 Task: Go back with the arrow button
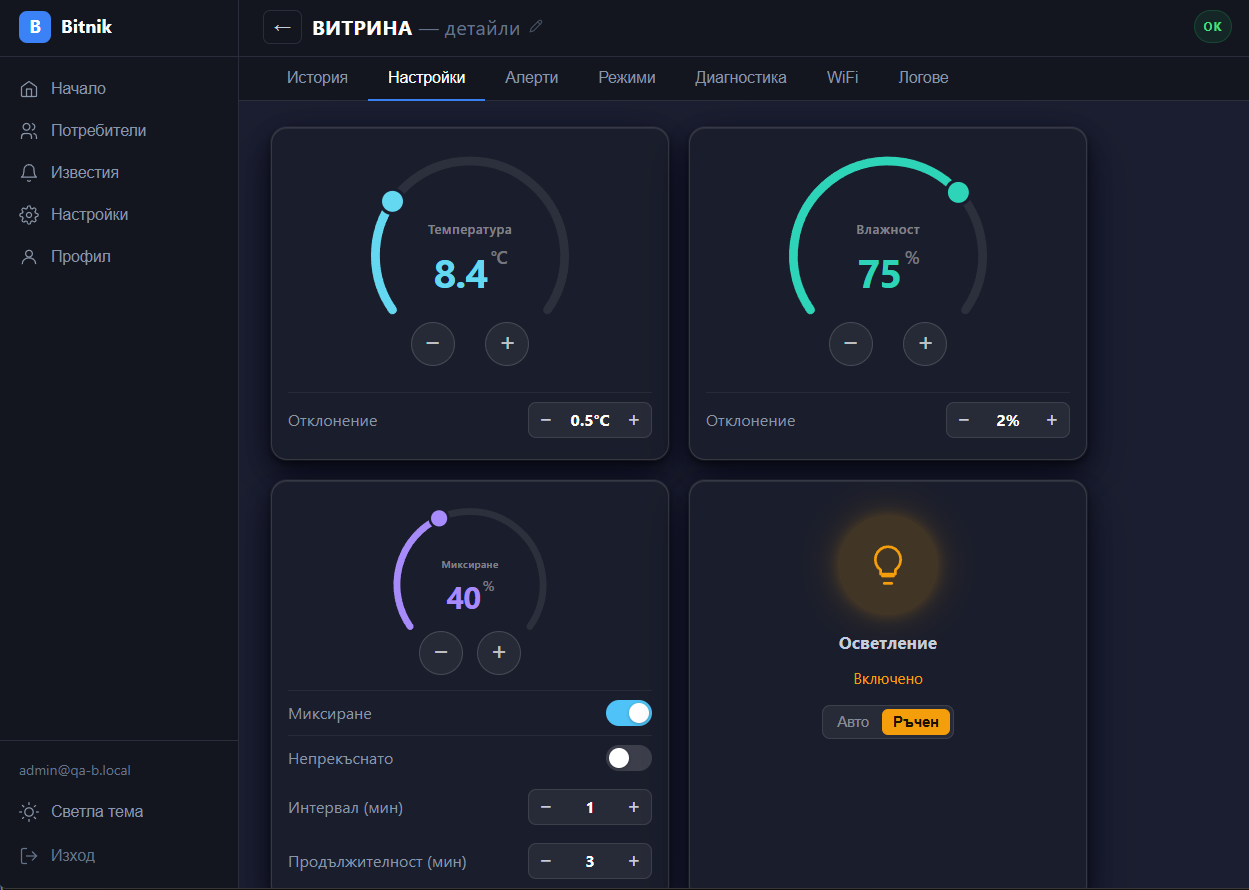click(282, 27)
